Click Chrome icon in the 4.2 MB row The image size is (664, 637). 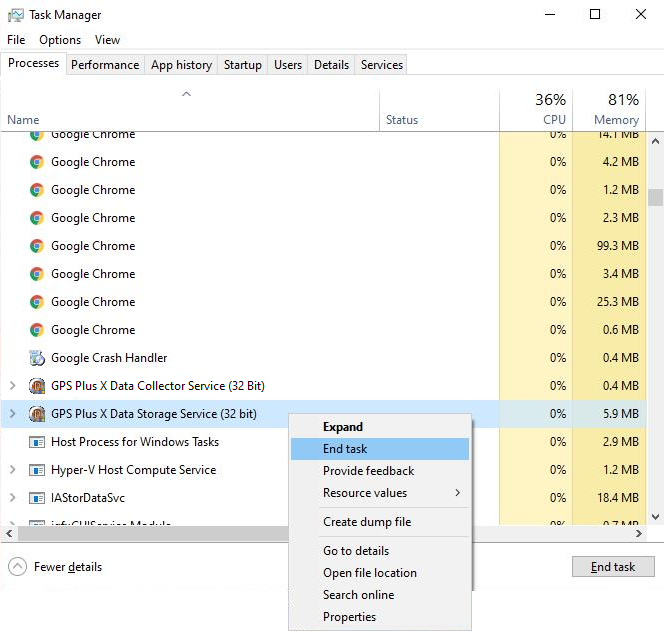[x=37, y=162]
